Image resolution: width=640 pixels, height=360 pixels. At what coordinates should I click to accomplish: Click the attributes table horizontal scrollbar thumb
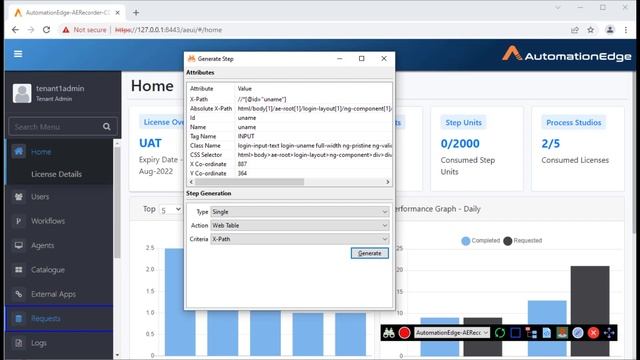coord(249,182)
